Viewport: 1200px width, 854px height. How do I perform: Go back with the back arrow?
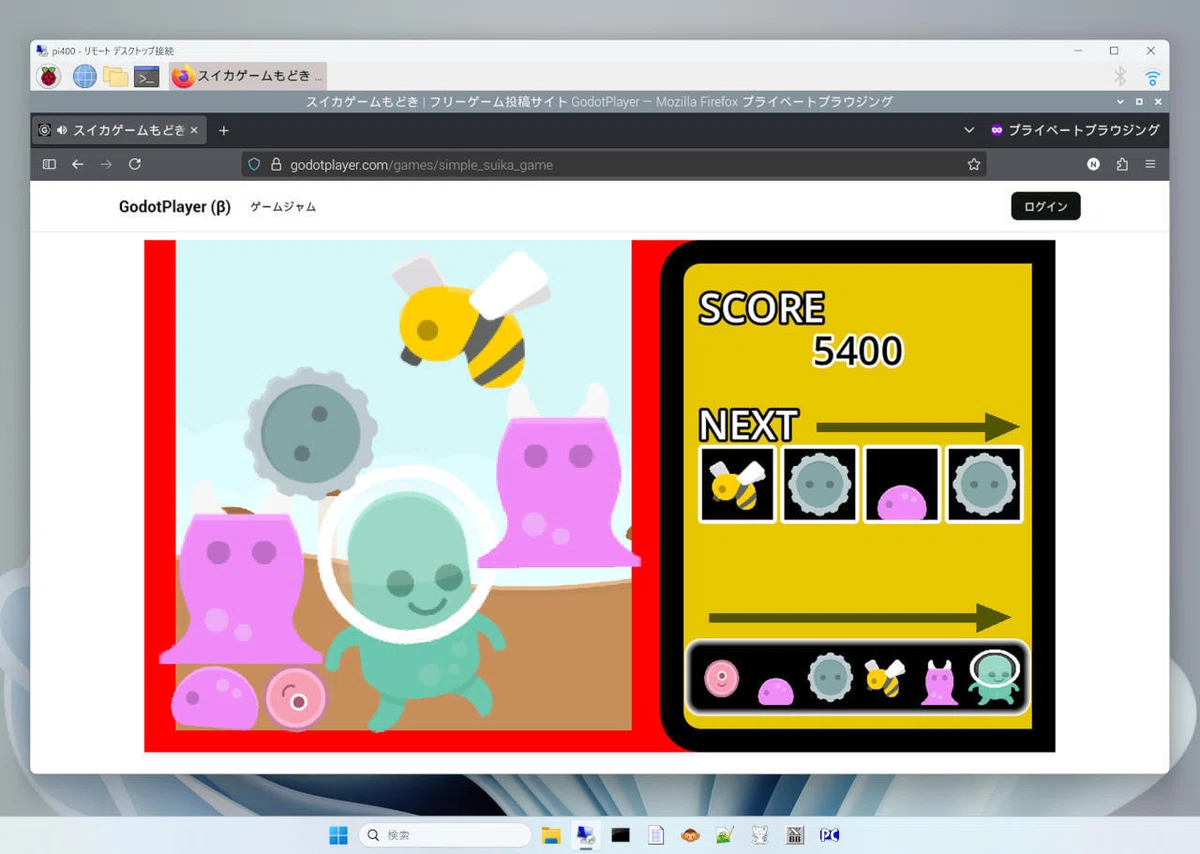pos(77,164)
